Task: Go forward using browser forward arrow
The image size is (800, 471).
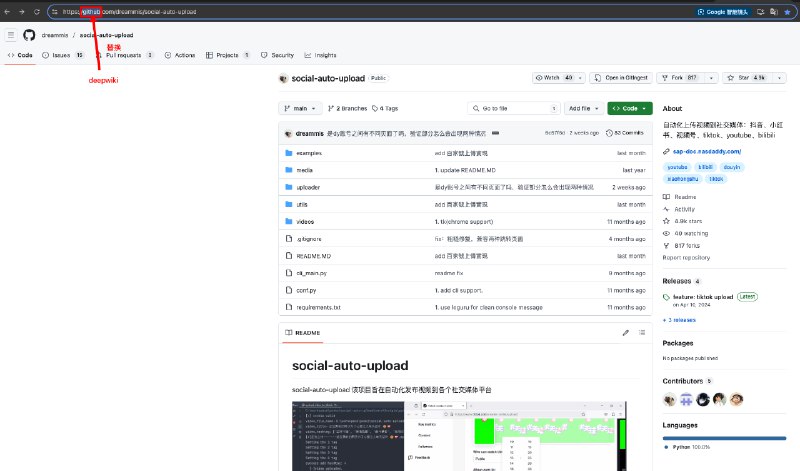Action: pos(22,12)
